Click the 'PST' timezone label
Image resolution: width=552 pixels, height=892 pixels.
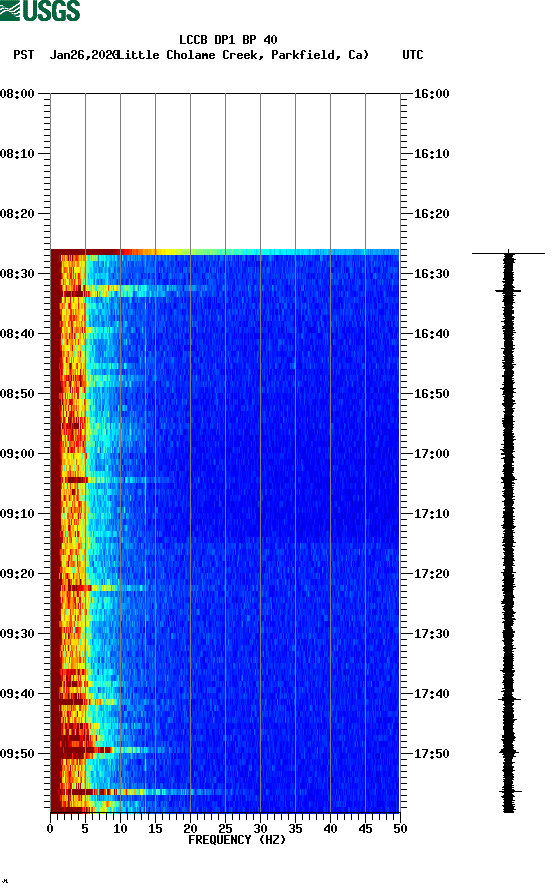(24, 55)
